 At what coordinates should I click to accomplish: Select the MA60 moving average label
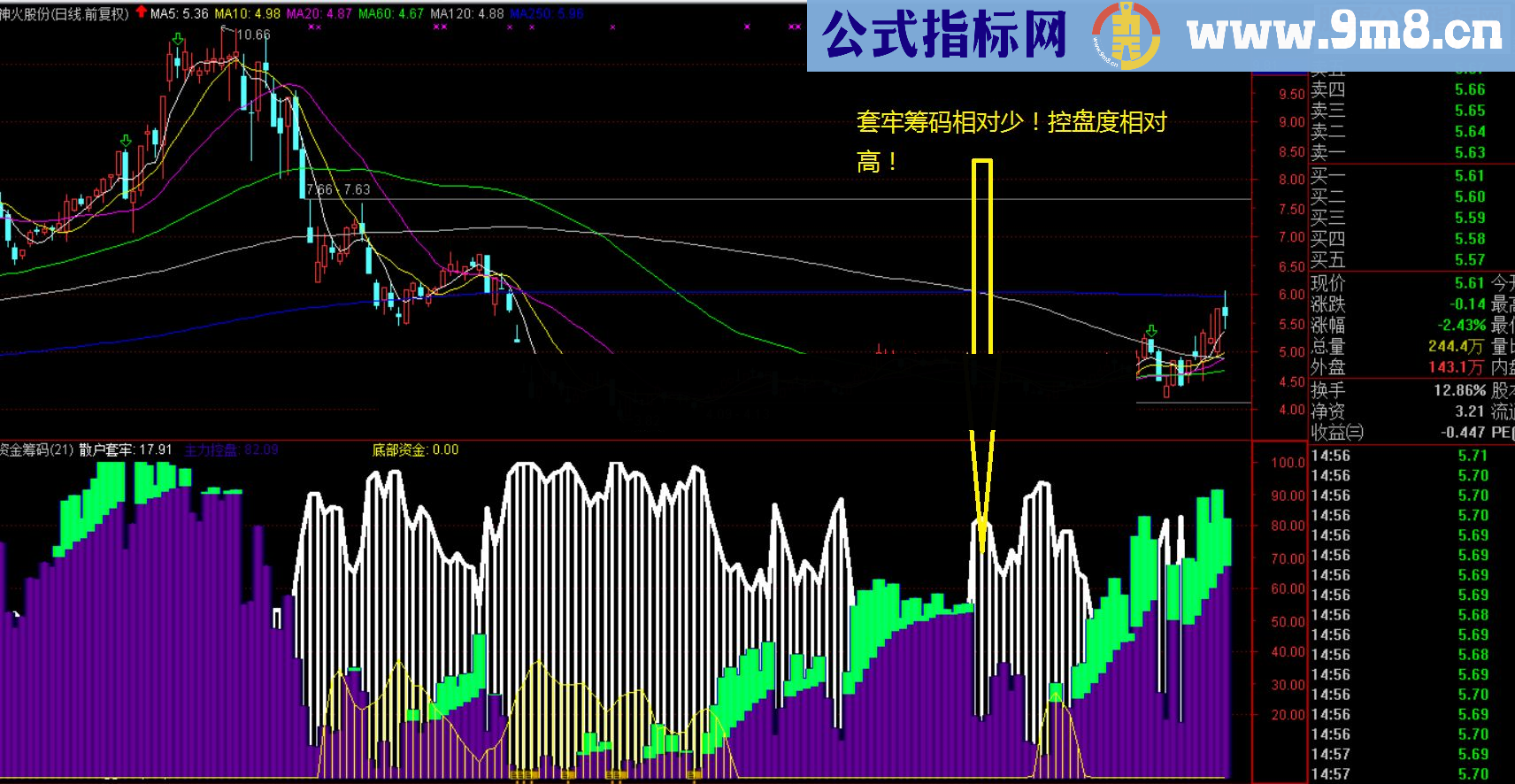point(391,14)
